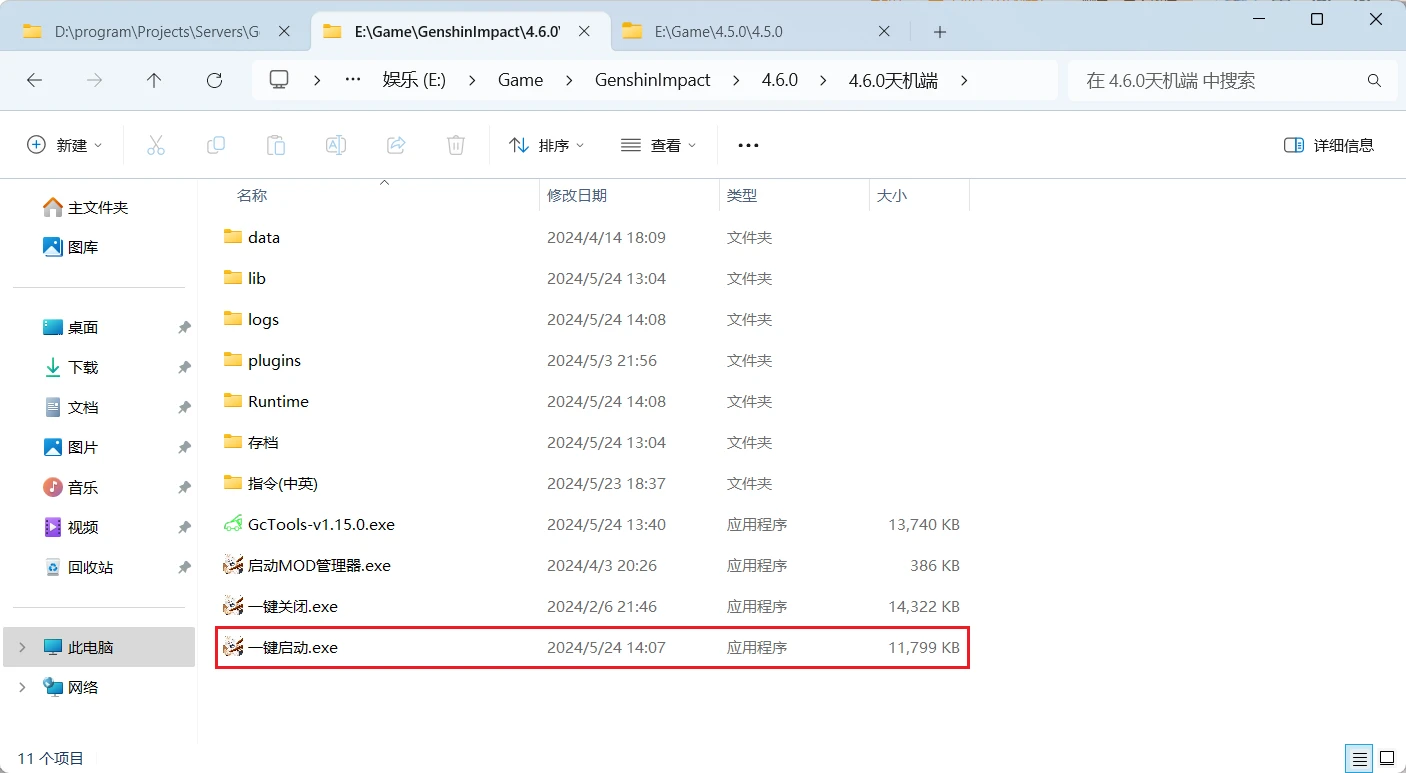Expand the 网络 tree node
This screenshot has width=1406, height=773.
pos(22,687)
